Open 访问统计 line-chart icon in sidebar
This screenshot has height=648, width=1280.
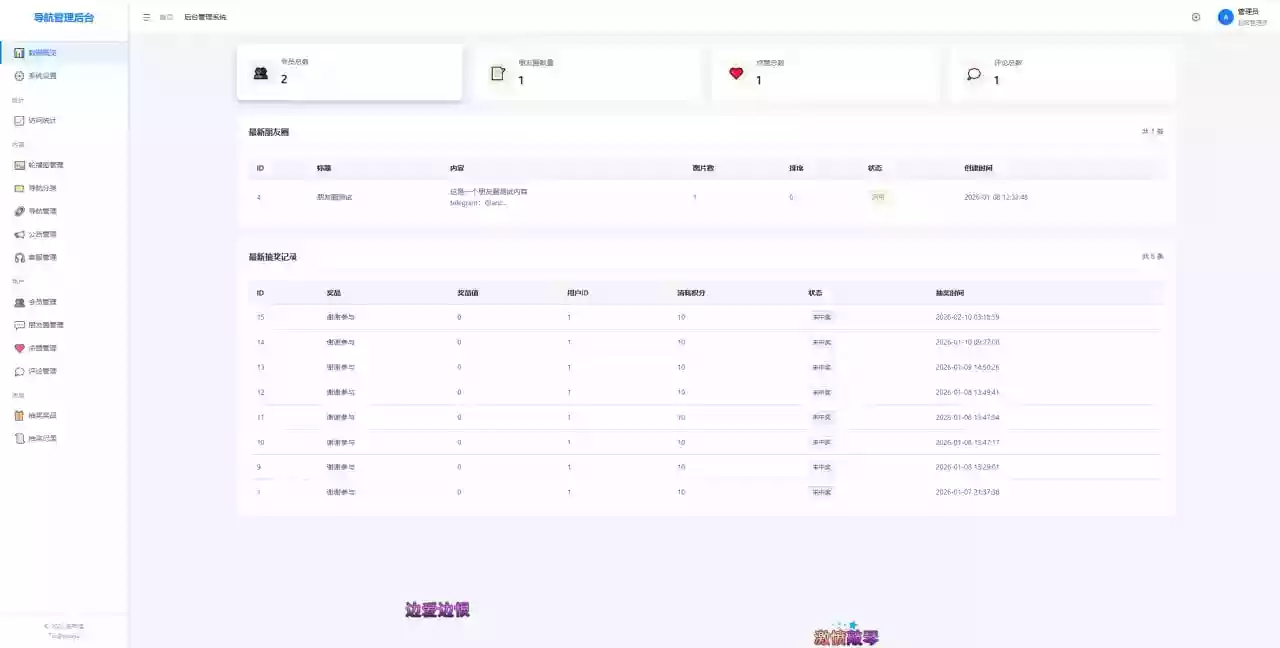click(19, 121)
